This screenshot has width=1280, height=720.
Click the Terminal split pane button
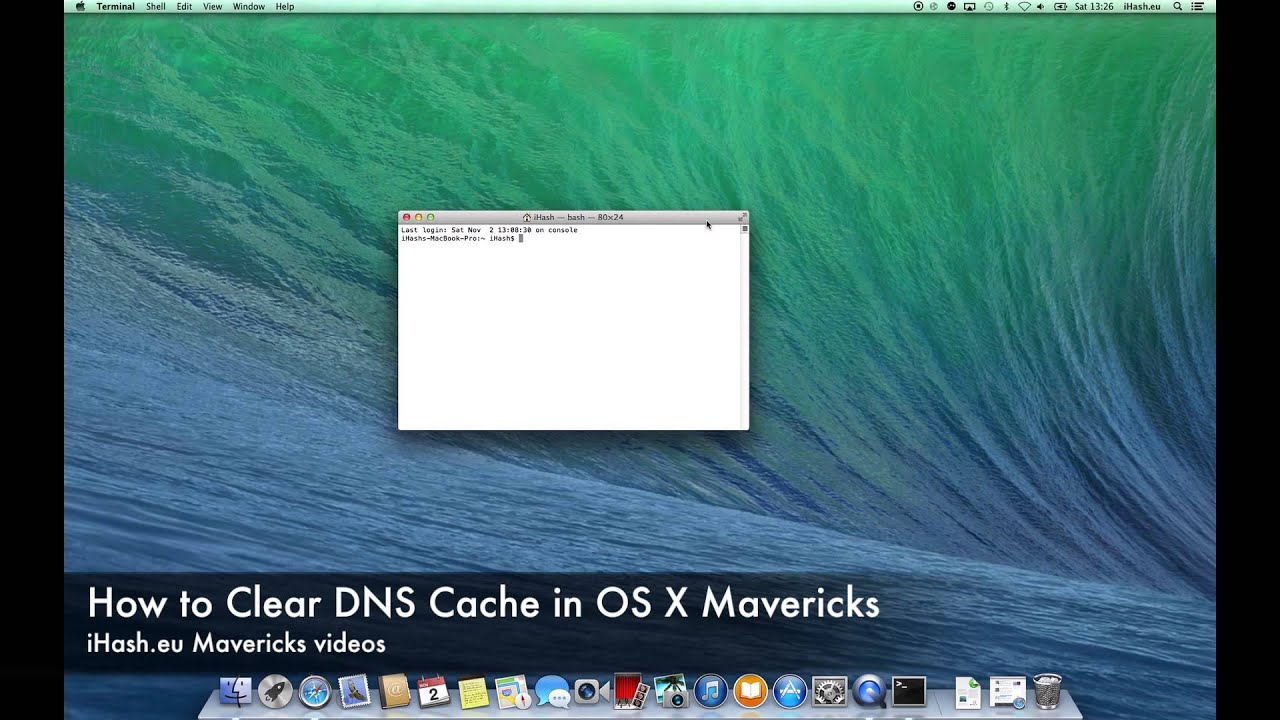coord(744,229)
